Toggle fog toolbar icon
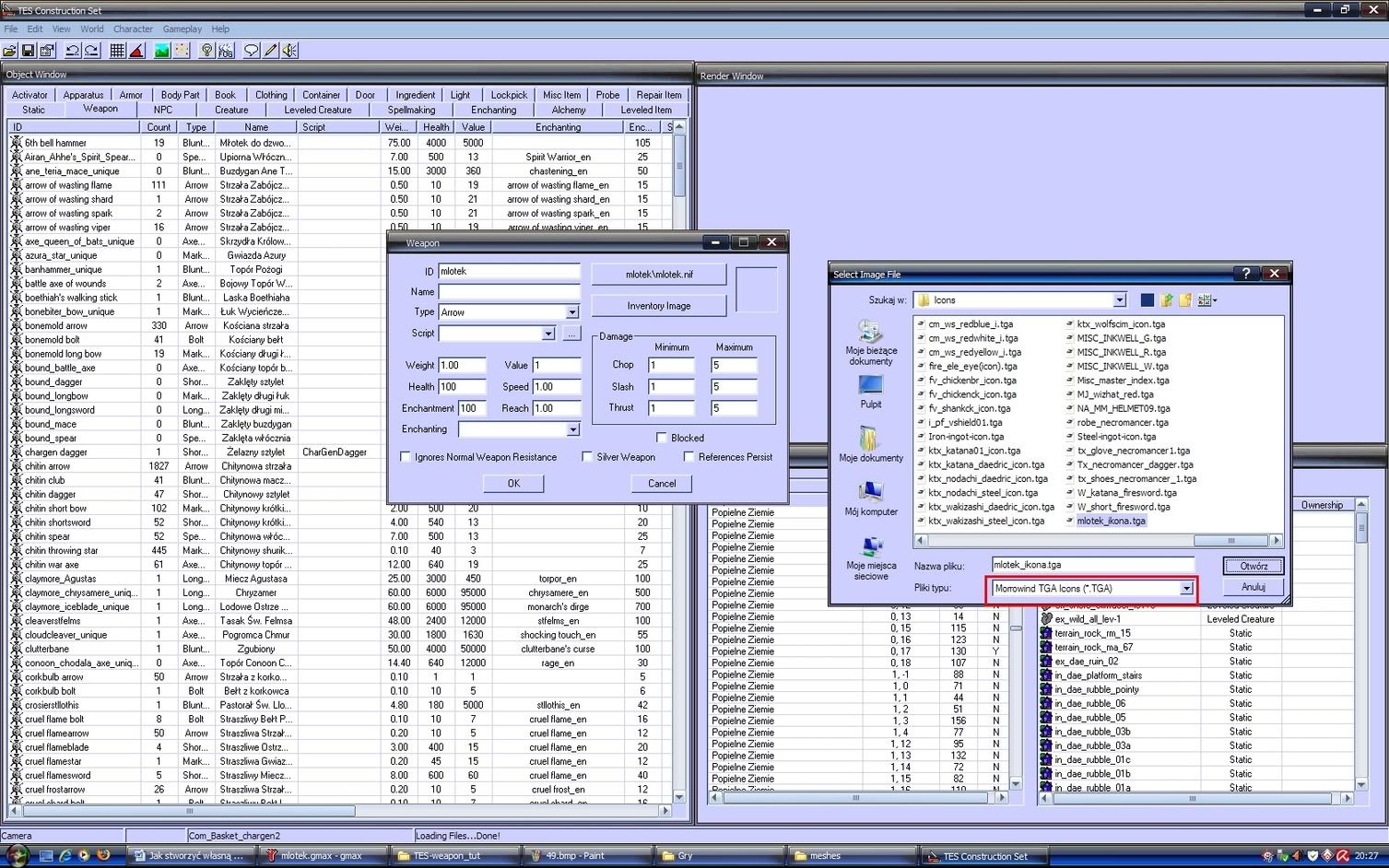1389x868 pixels. [226, 51]
